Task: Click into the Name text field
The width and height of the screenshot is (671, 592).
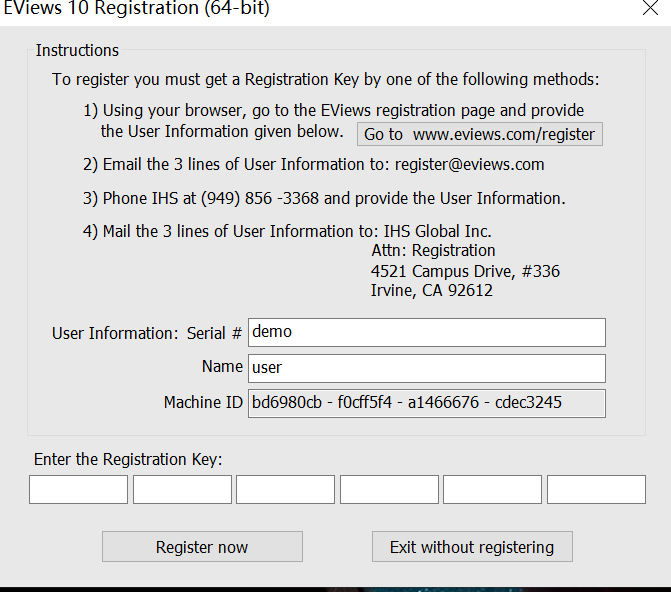Action: pos(426,368)
